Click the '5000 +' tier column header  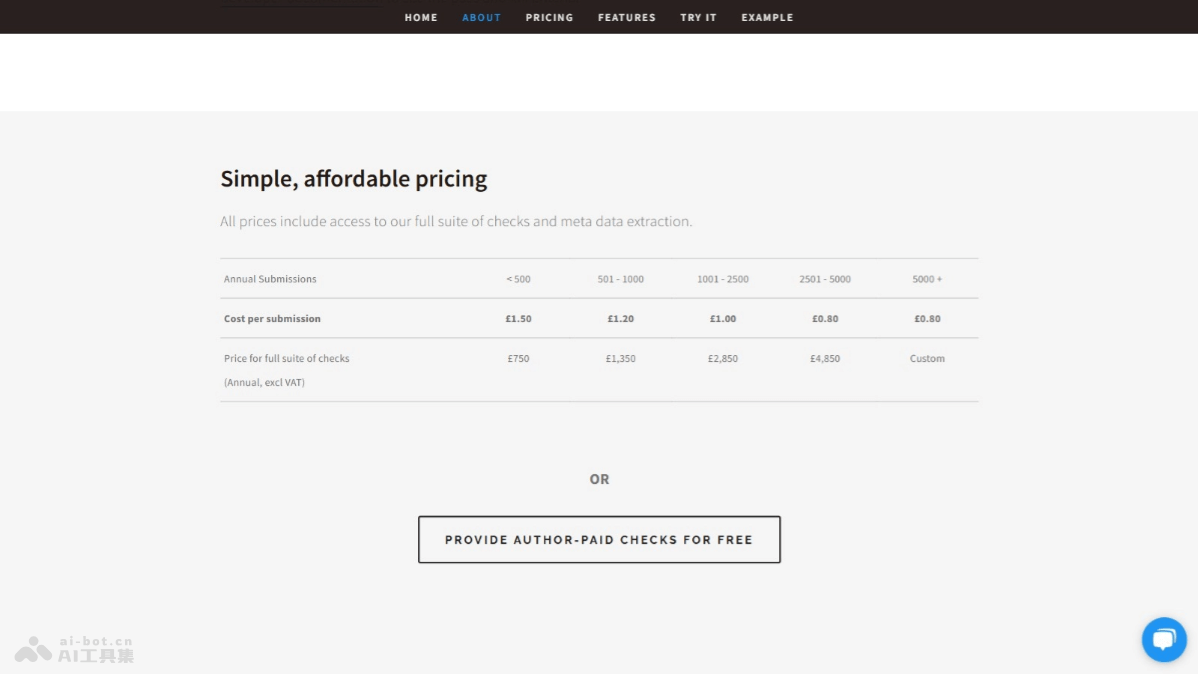[926, 279]
